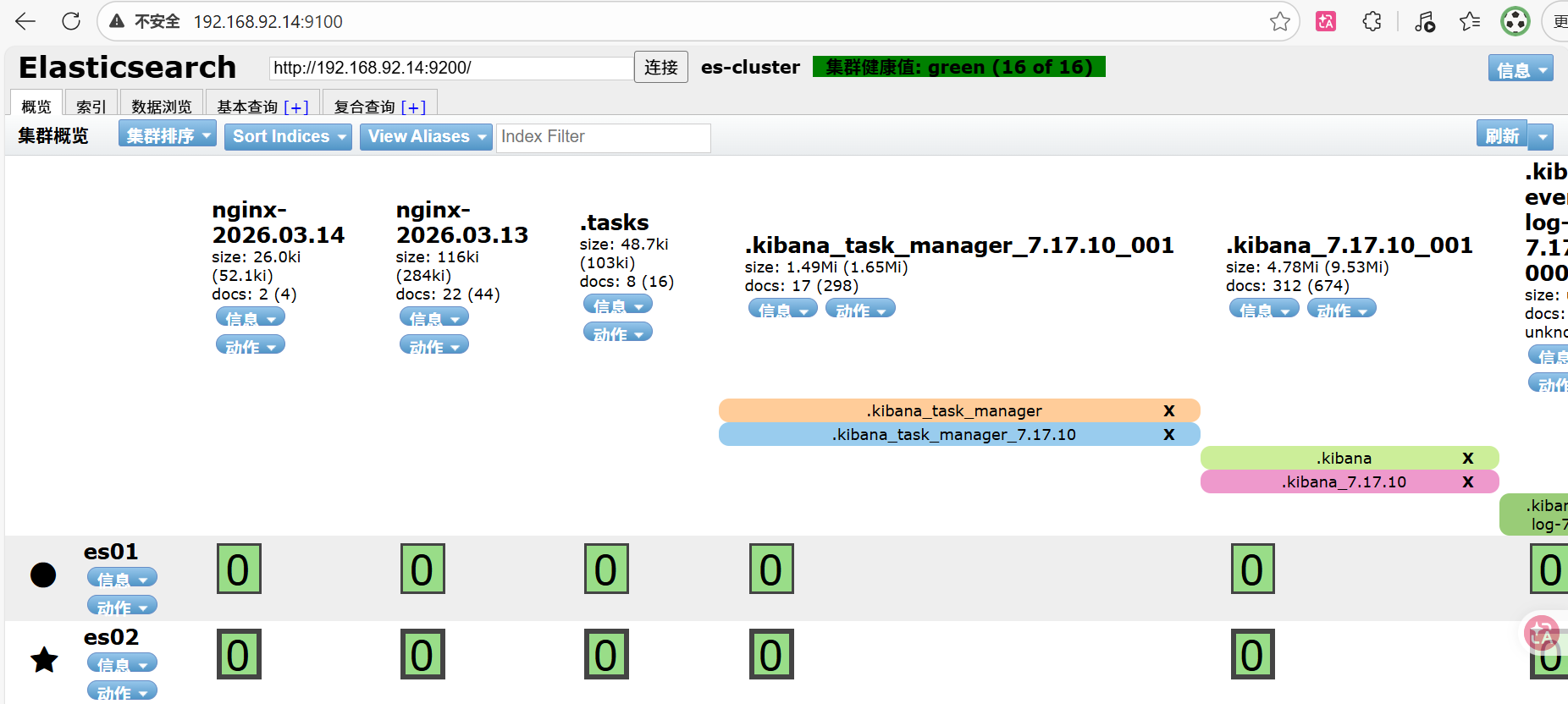The height and width of the screenshot is (704, 1568).
Task: Switch to the 数据浏览 tab
Action: 162,104
